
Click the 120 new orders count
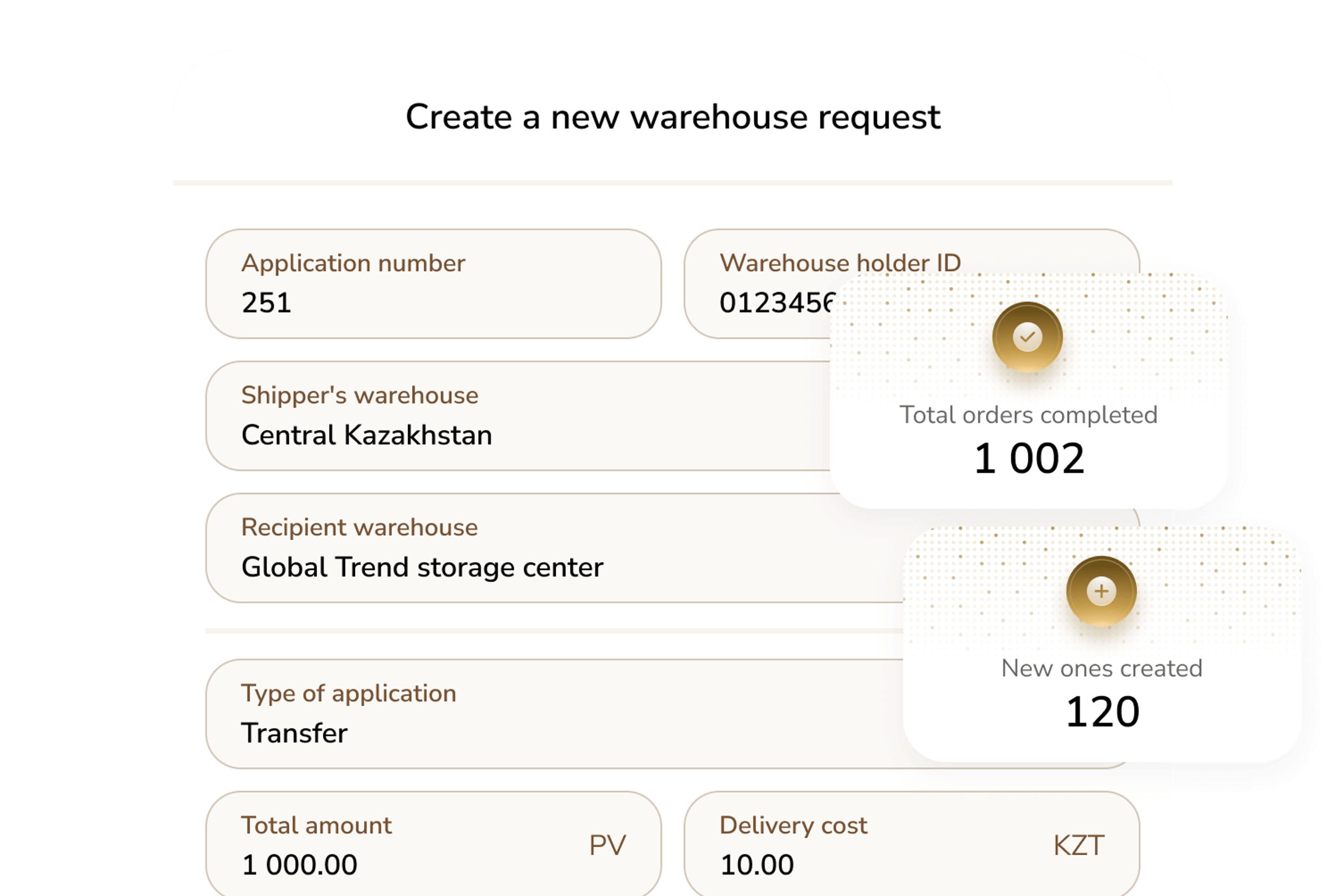tap(1102, 712)
